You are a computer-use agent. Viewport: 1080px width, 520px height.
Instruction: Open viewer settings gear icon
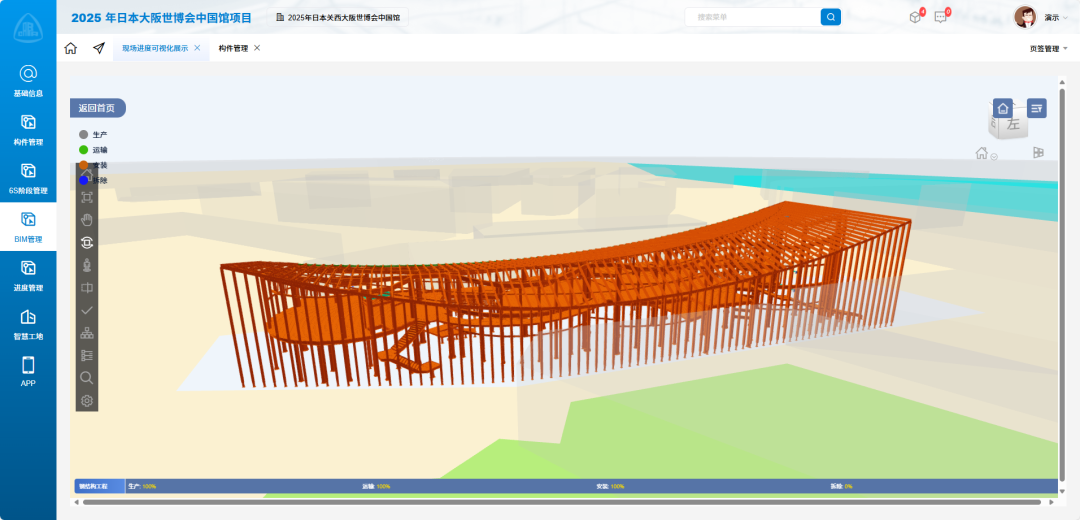[87, 401]
